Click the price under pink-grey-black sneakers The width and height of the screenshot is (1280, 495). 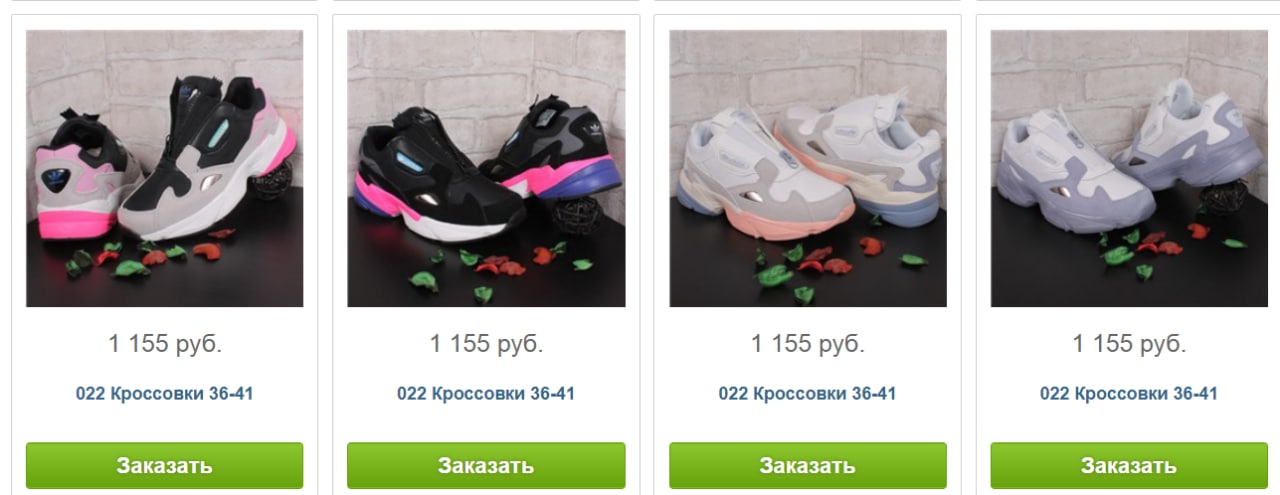(x=165, y=344)
